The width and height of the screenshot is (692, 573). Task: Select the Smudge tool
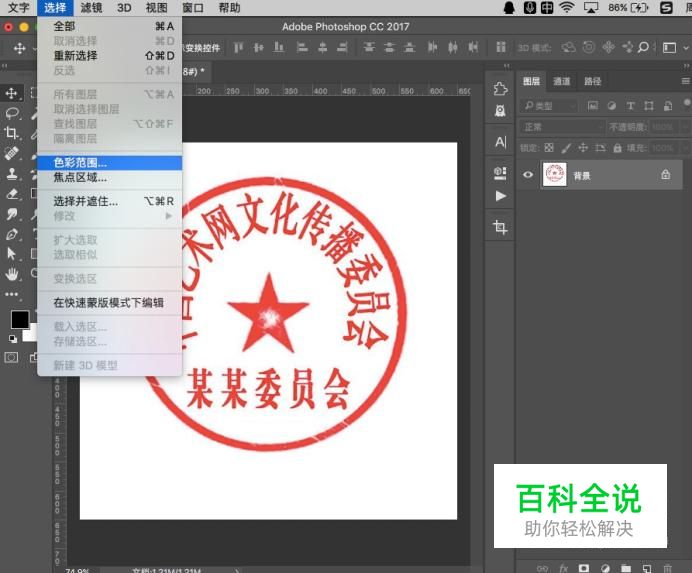point(11,214)
